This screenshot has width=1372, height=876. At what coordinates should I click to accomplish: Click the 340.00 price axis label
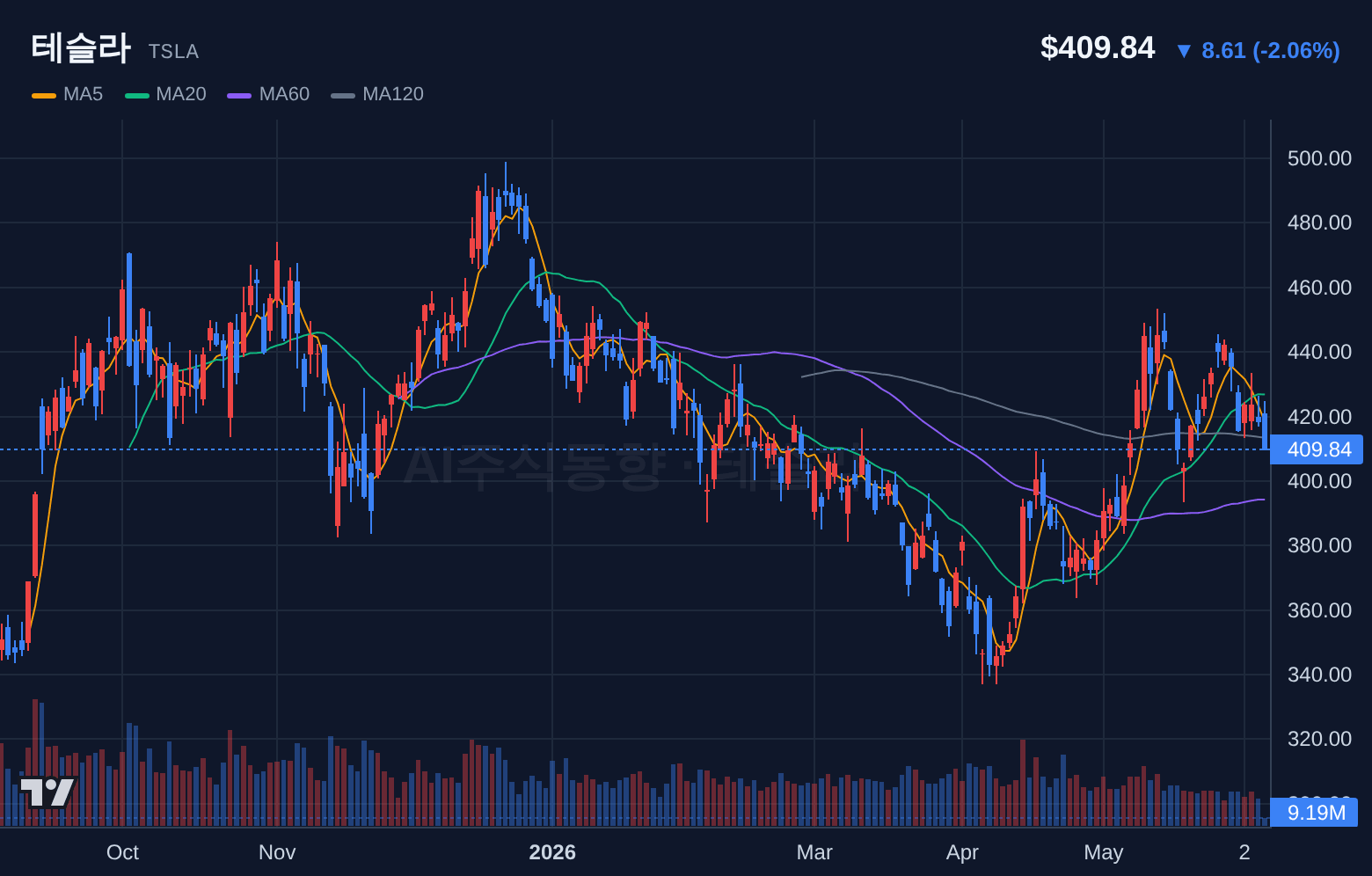pyautogui.click(x=1319, y=675)
